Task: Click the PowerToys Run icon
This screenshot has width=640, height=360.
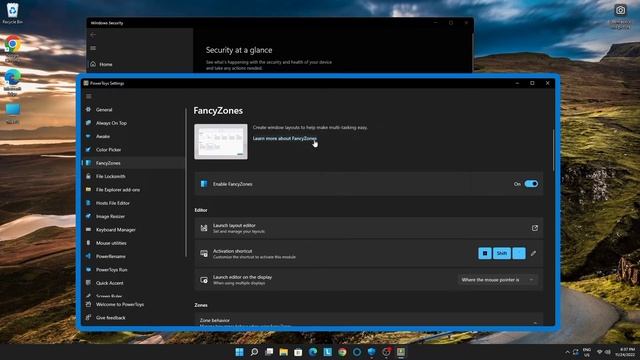Action: 88,270
